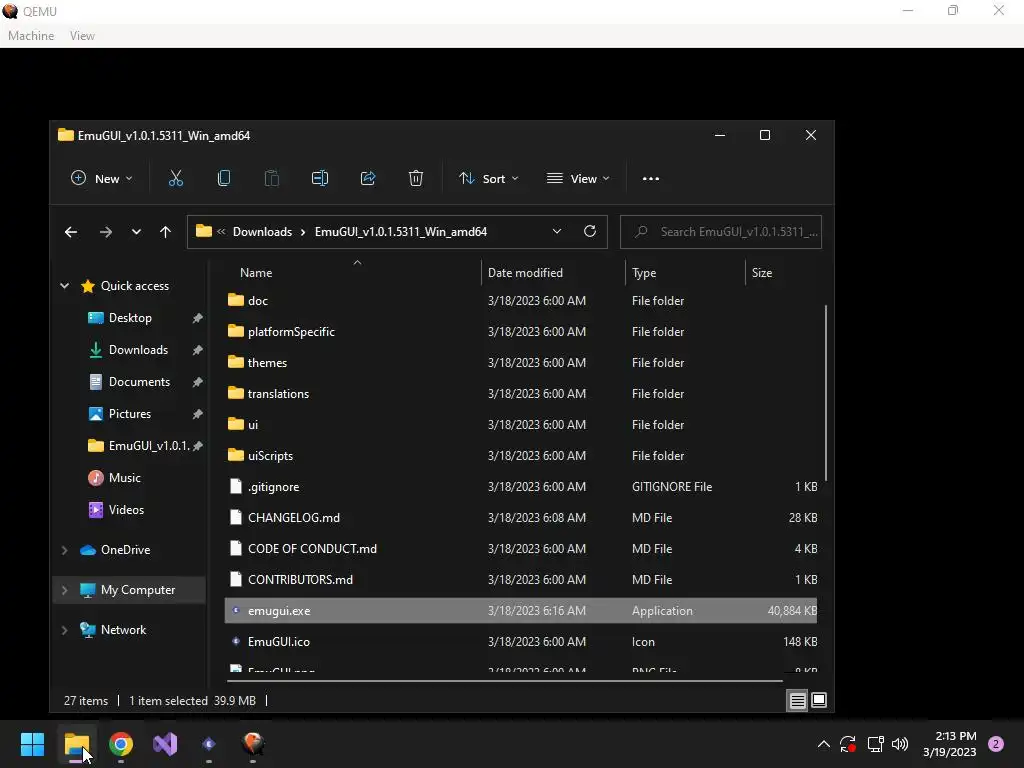Select the uiScripts folder
Screen dimensions: 1024x768
[x=270, y=456]
